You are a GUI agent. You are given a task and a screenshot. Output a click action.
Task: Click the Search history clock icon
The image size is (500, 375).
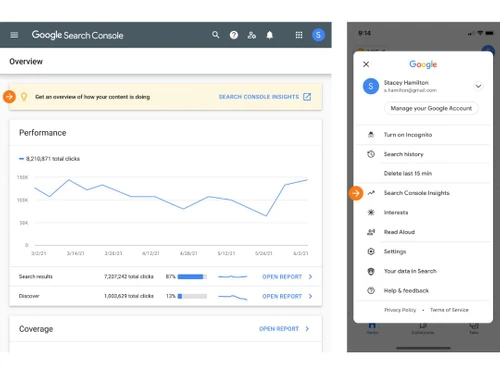pos(371,154)
